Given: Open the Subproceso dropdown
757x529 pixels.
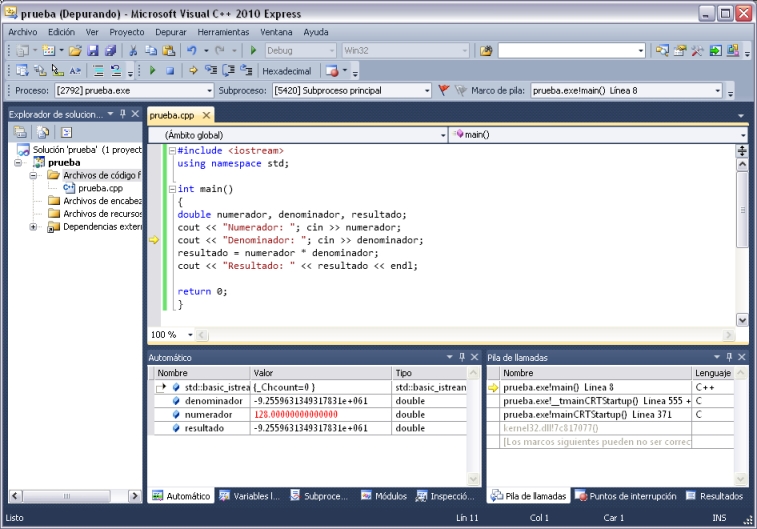Looking at the screenshot, I should click(427, 90).
